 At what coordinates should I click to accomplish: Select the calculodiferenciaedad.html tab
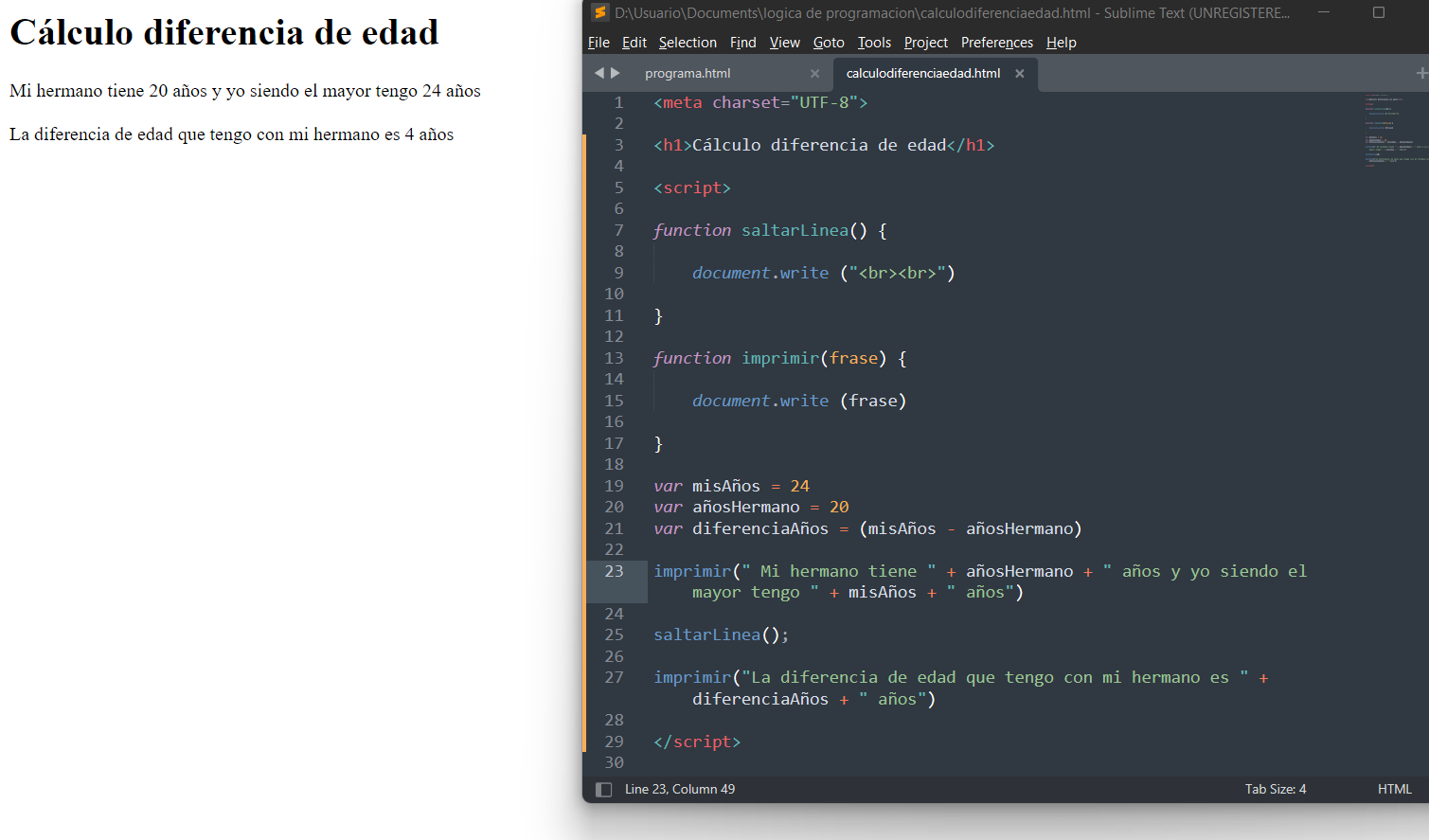[923, 73]
